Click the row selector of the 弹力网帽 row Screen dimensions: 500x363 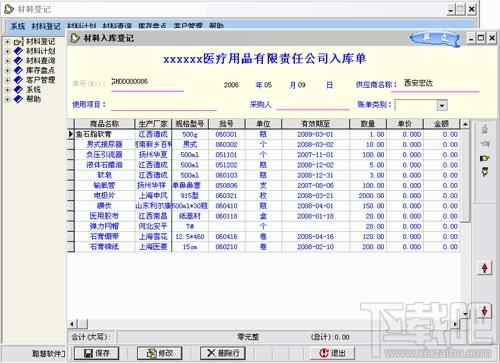click(71, 226)
